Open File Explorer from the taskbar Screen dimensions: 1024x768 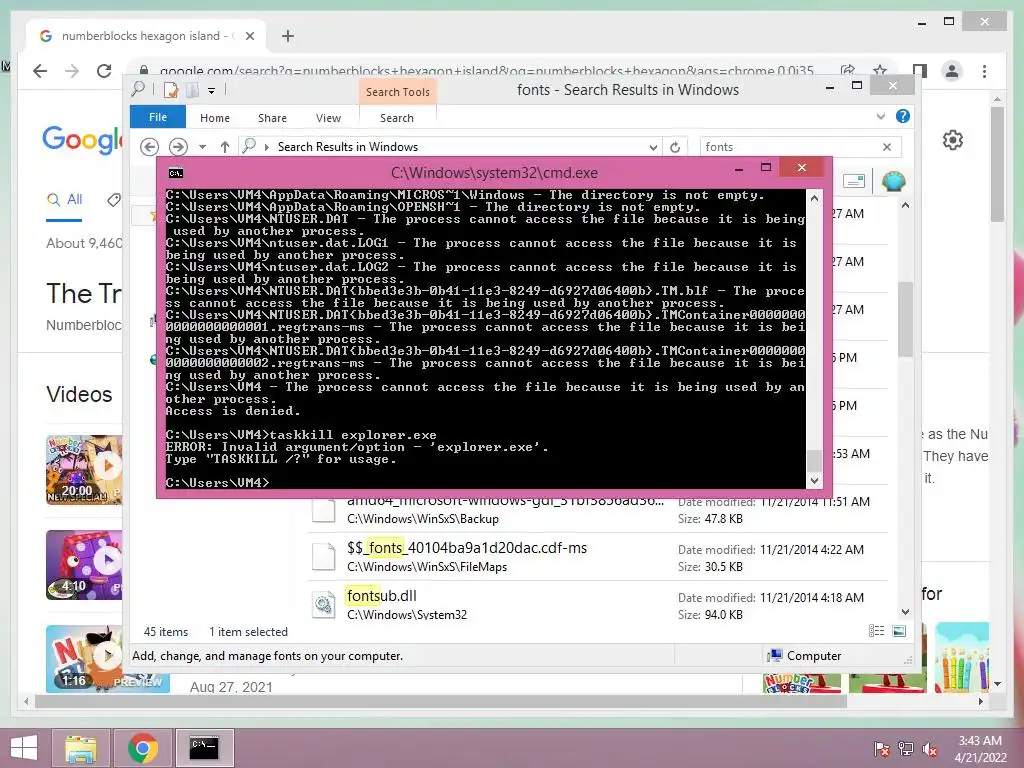point(80,748)
